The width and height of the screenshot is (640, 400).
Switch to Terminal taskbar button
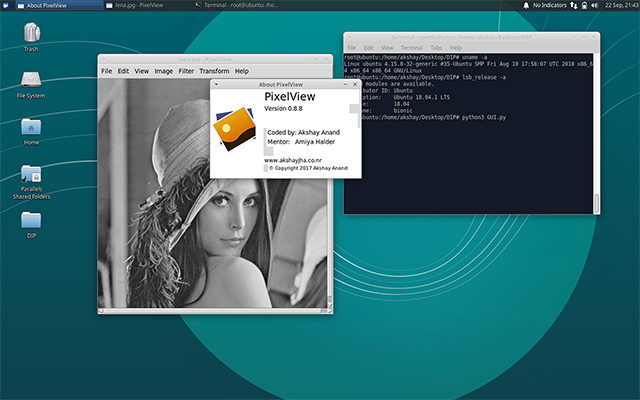click(237, 5)
